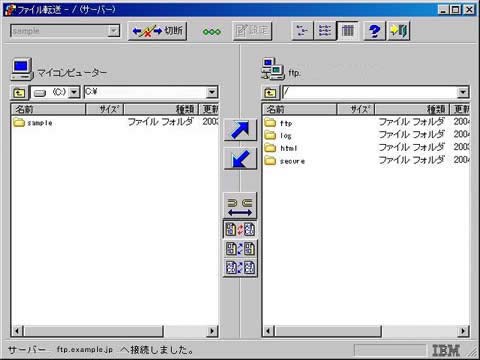
Task: Go up one folder on ftp side
Action: coord(270,92)
